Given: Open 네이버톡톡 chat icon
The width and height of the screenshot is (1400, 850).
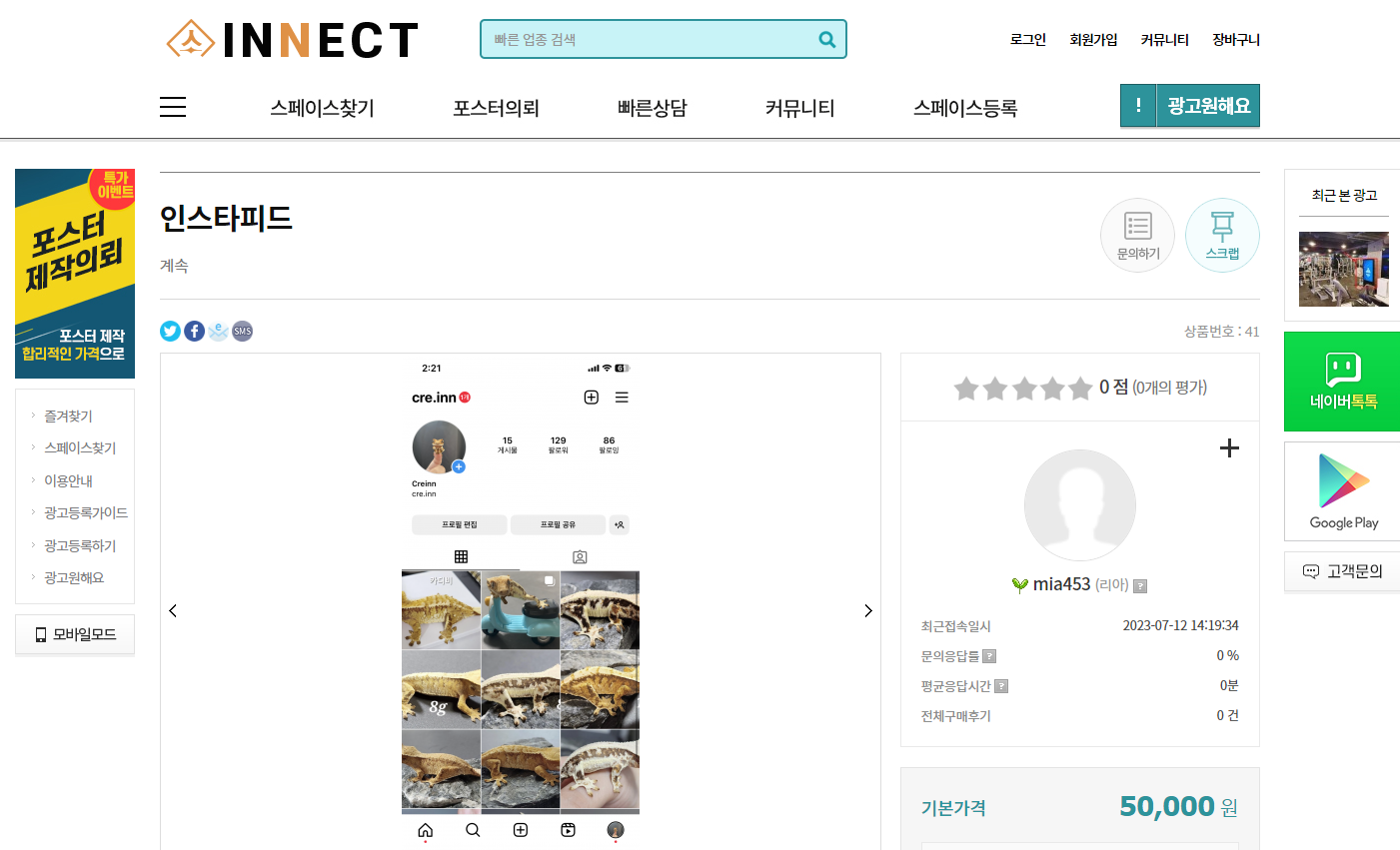Looking at the screenshot, I should (1342, 382).
